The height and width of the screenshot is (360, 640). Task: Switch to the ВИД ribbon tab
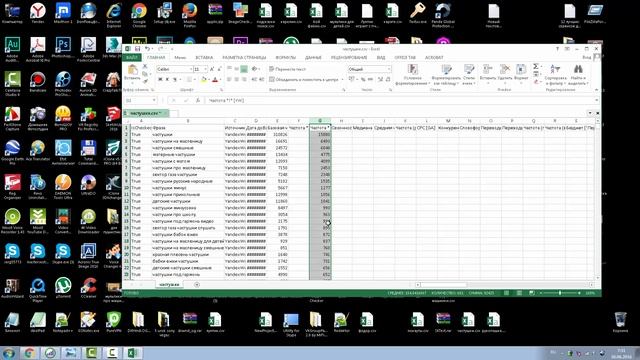pyautogui.click(x=381, y=58)
